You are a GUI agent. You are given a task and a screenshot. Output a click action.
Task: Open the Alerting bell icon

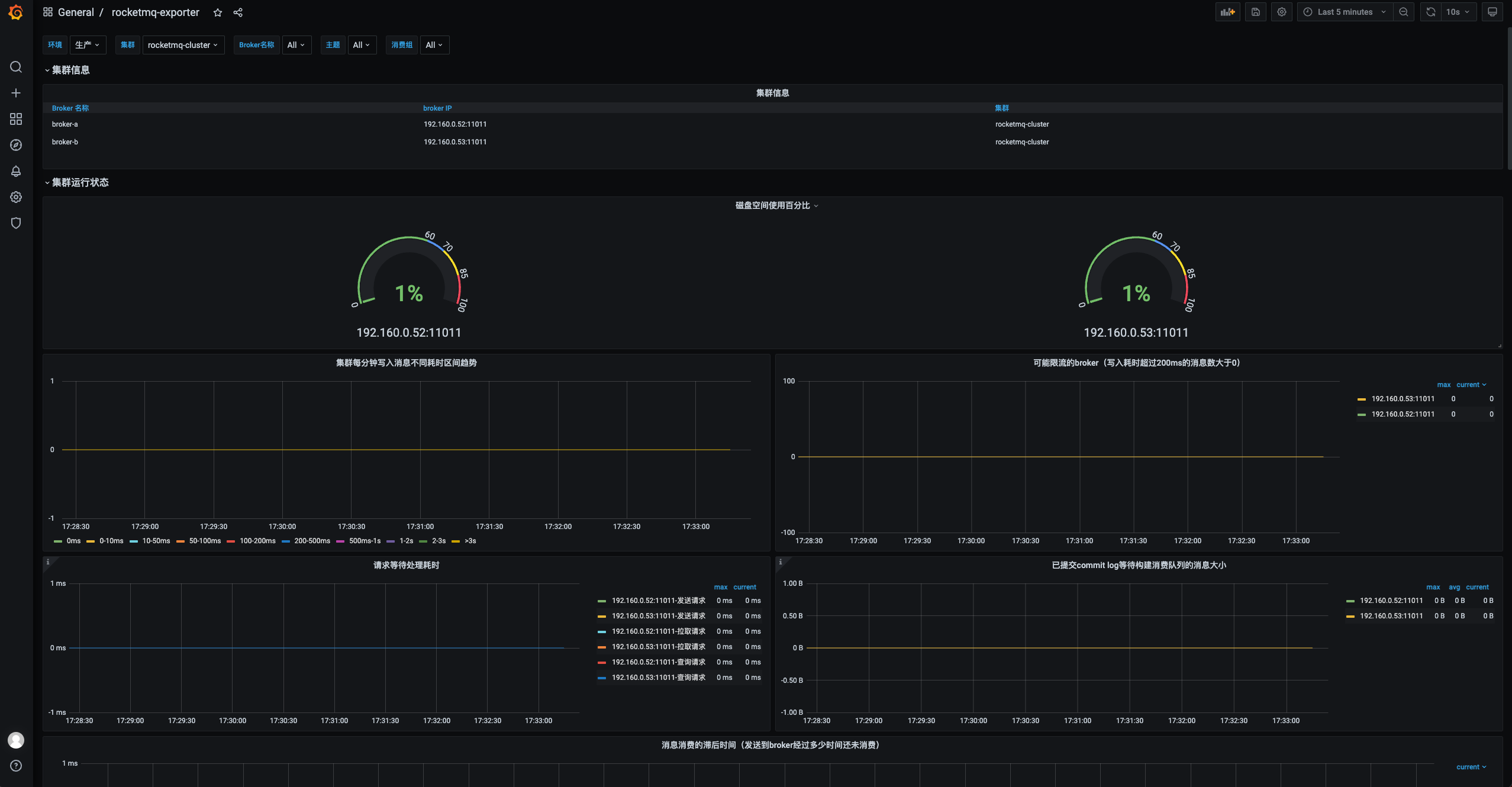point(16,171)
